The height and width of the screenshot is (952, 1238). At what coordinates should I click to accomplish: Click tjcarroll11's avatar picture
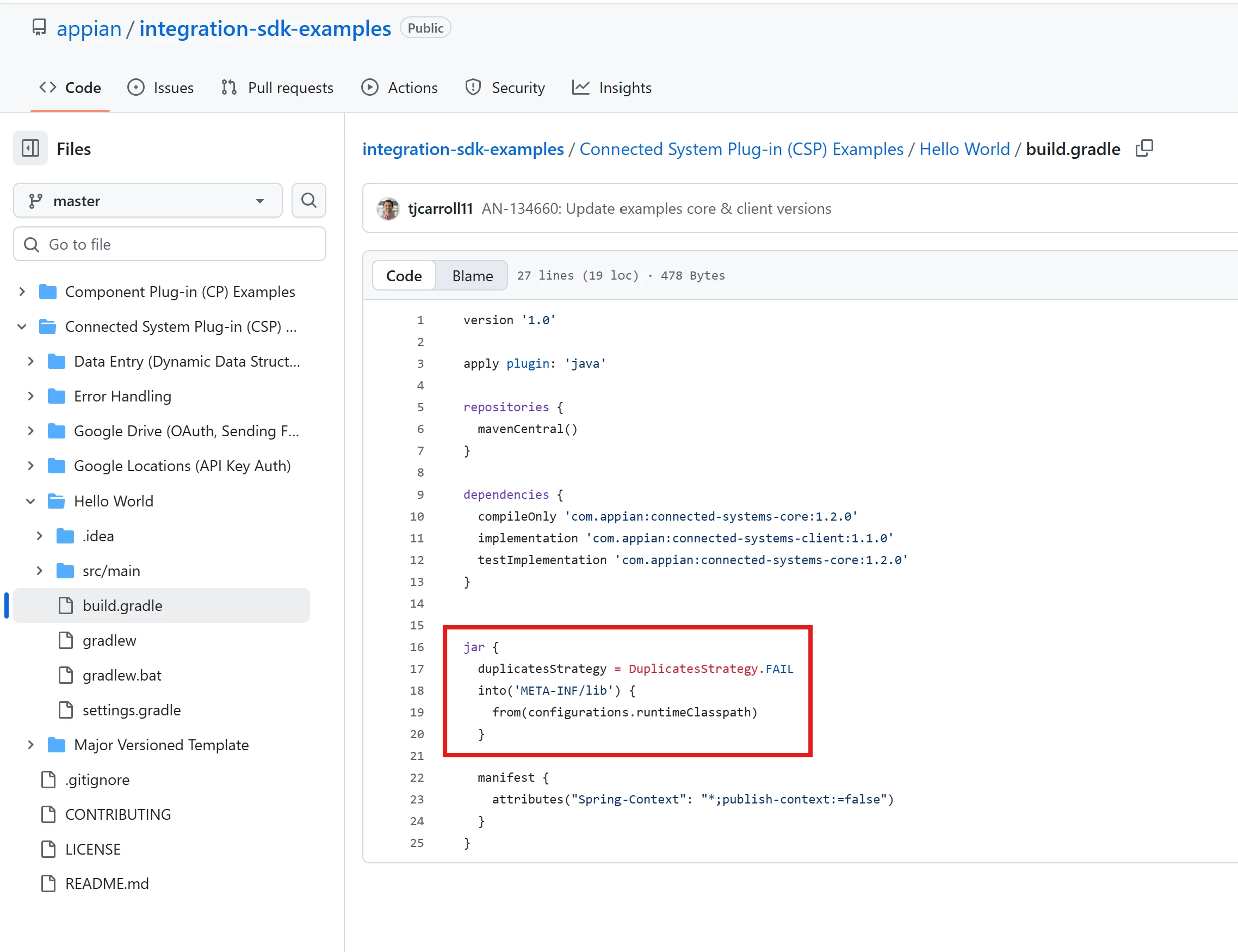pyautogui.click(x=388, y=208)
